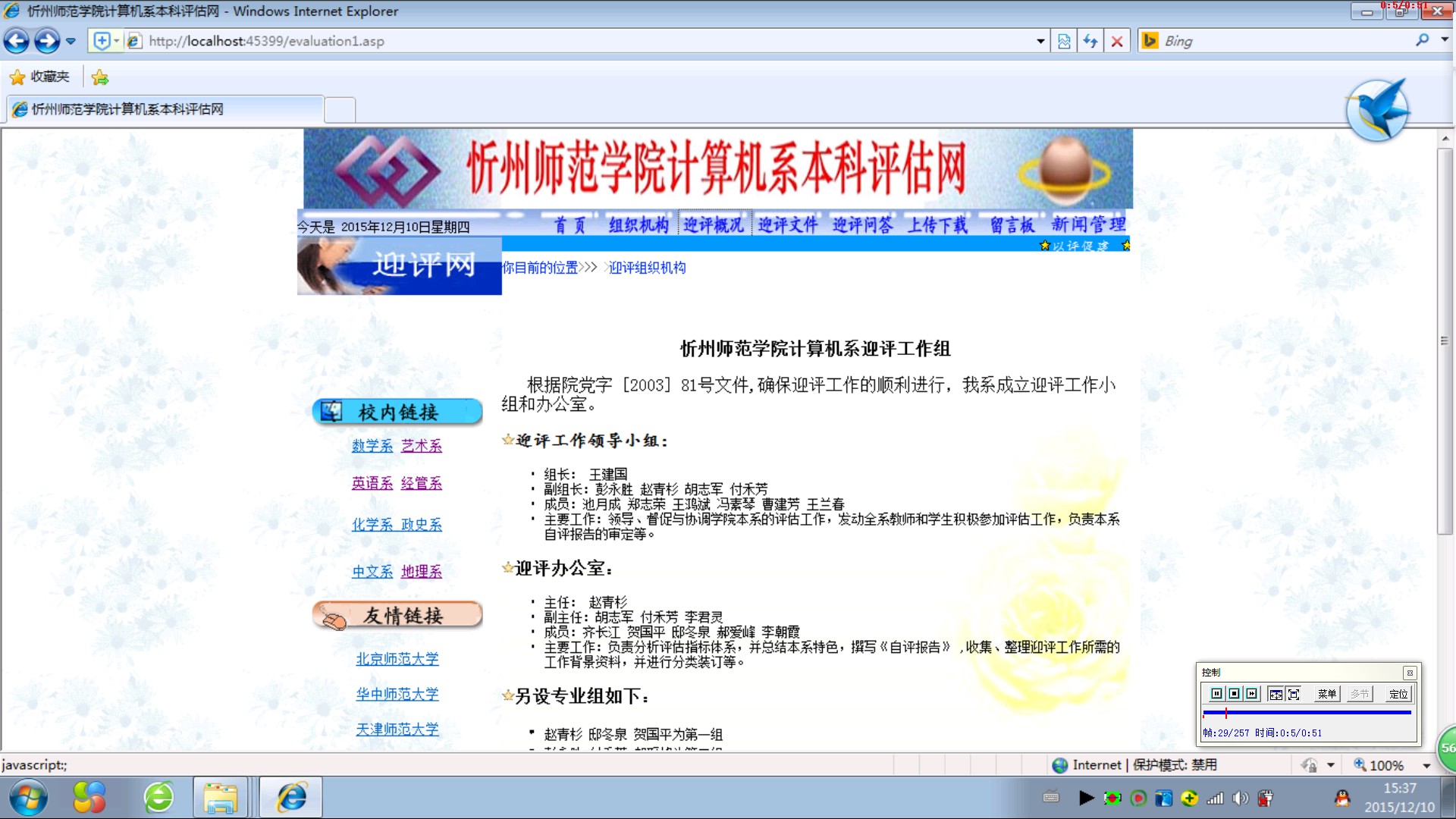Click the page vertical scrollbar thumb
Image resolution: width=1456 pixels, height=819 pixels.
click(1445, 341)
